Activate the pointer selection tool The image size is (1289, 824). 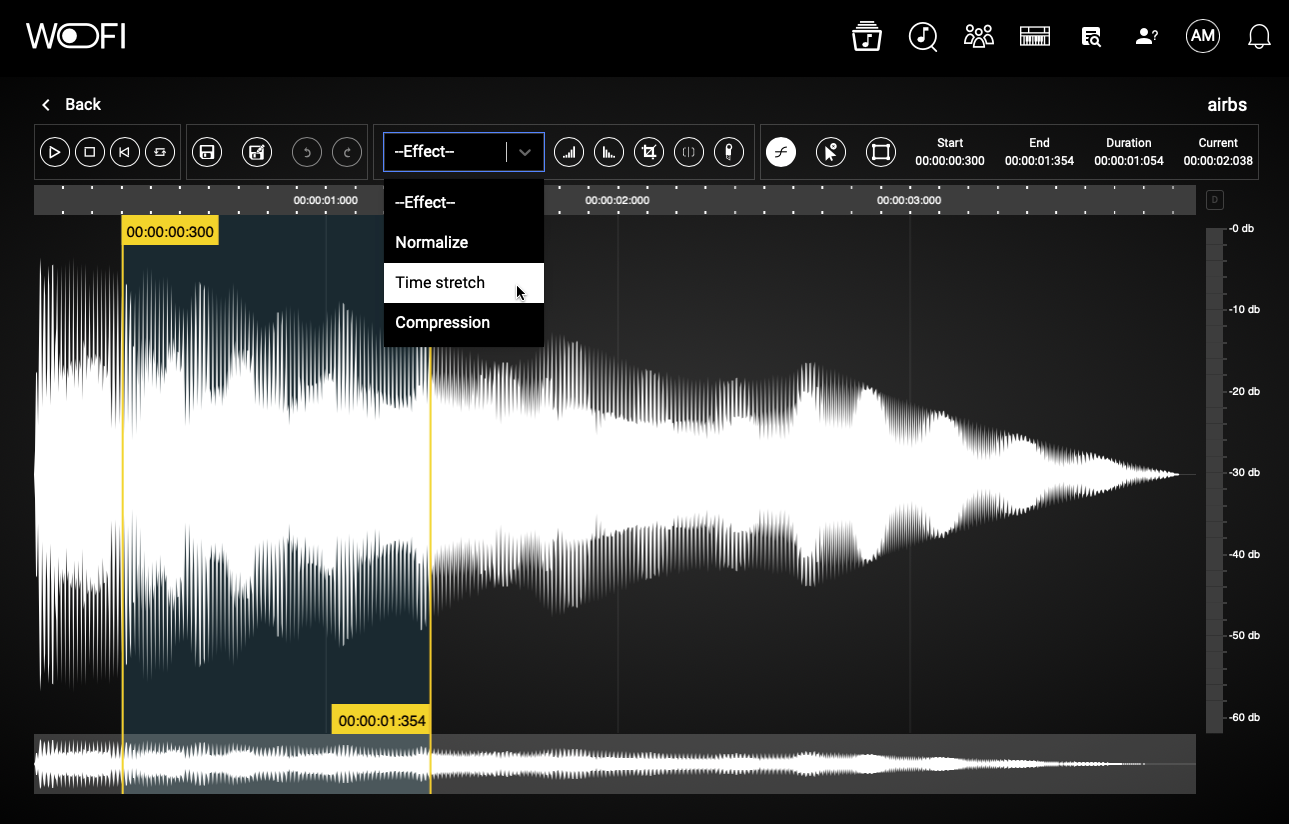831,152
